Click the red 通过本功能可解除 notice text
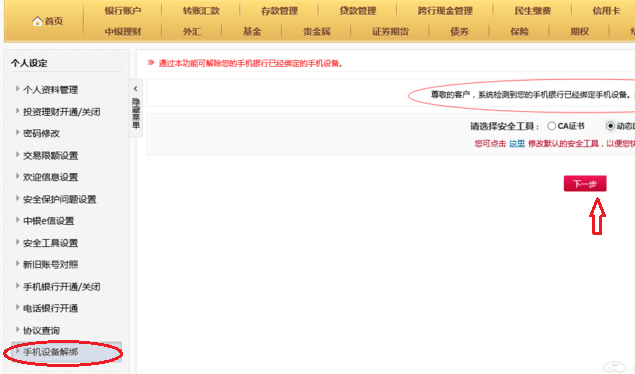This screenshot has height=374, width=635. (x=250, y=64)
